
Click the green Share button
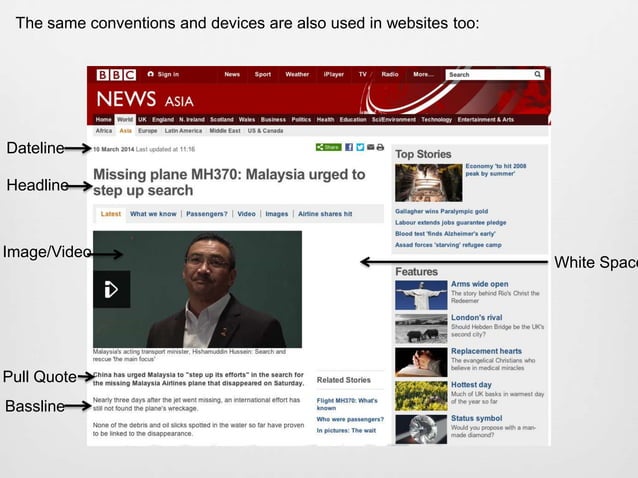(328, 147)
